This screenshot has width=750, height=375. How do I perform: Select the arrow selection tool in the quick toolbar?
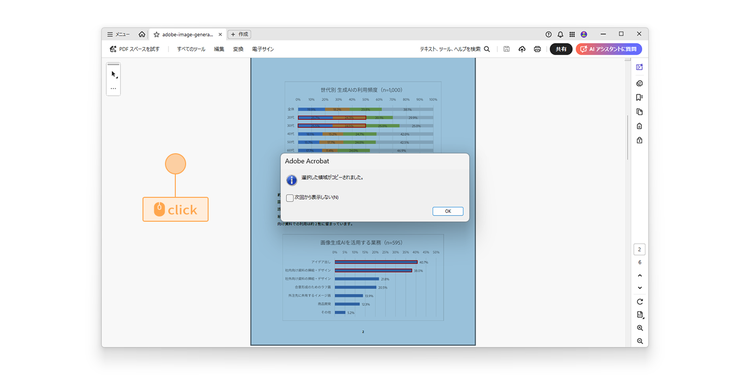[x=114, y=75]
